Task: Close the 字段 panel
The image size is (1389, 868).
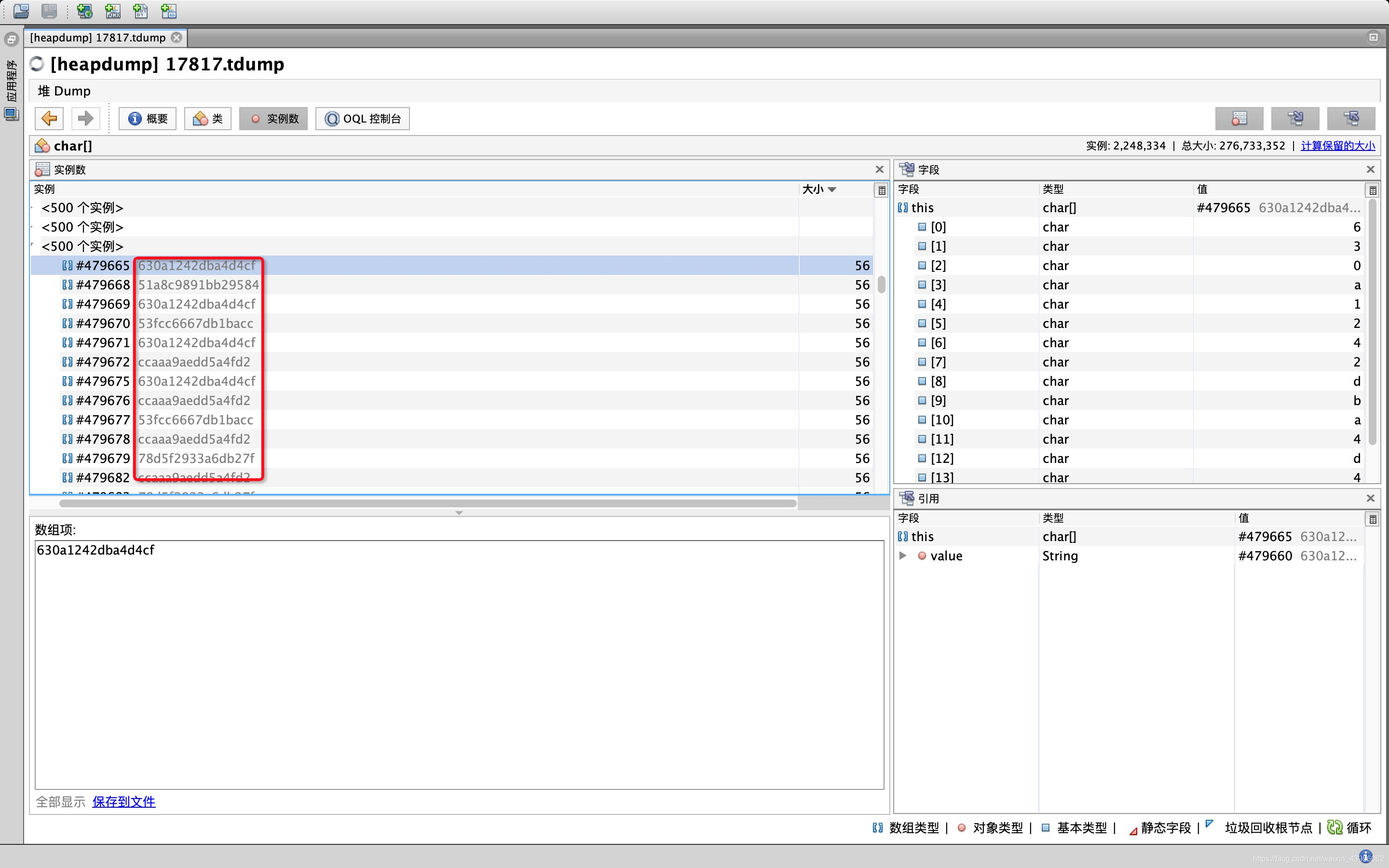Action: (x=1370, y=169)
